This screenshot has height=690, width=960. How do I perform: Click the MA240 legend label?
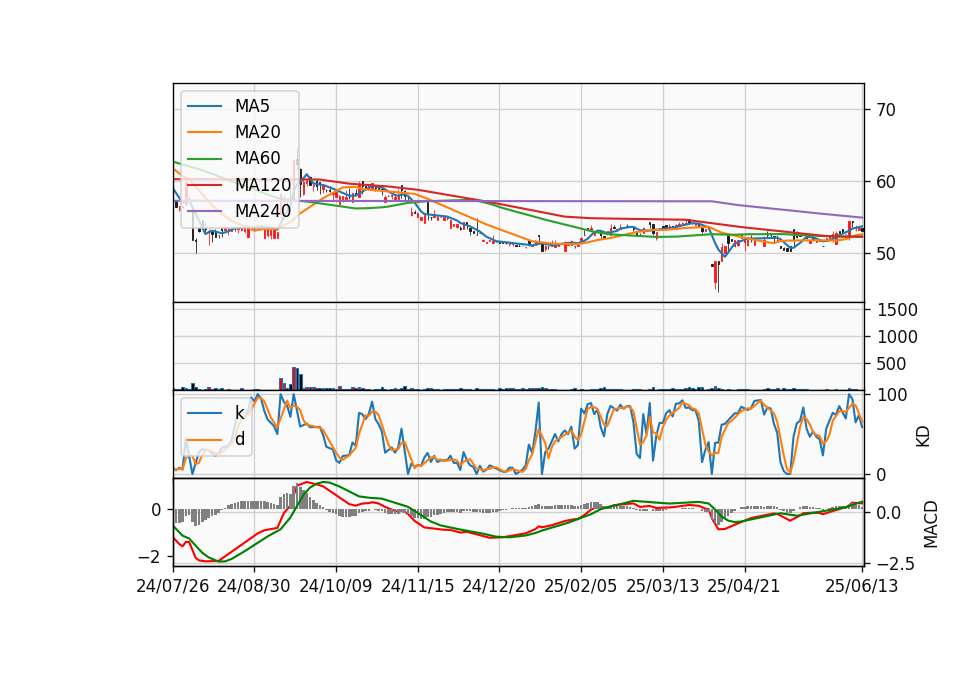point(263,211)
